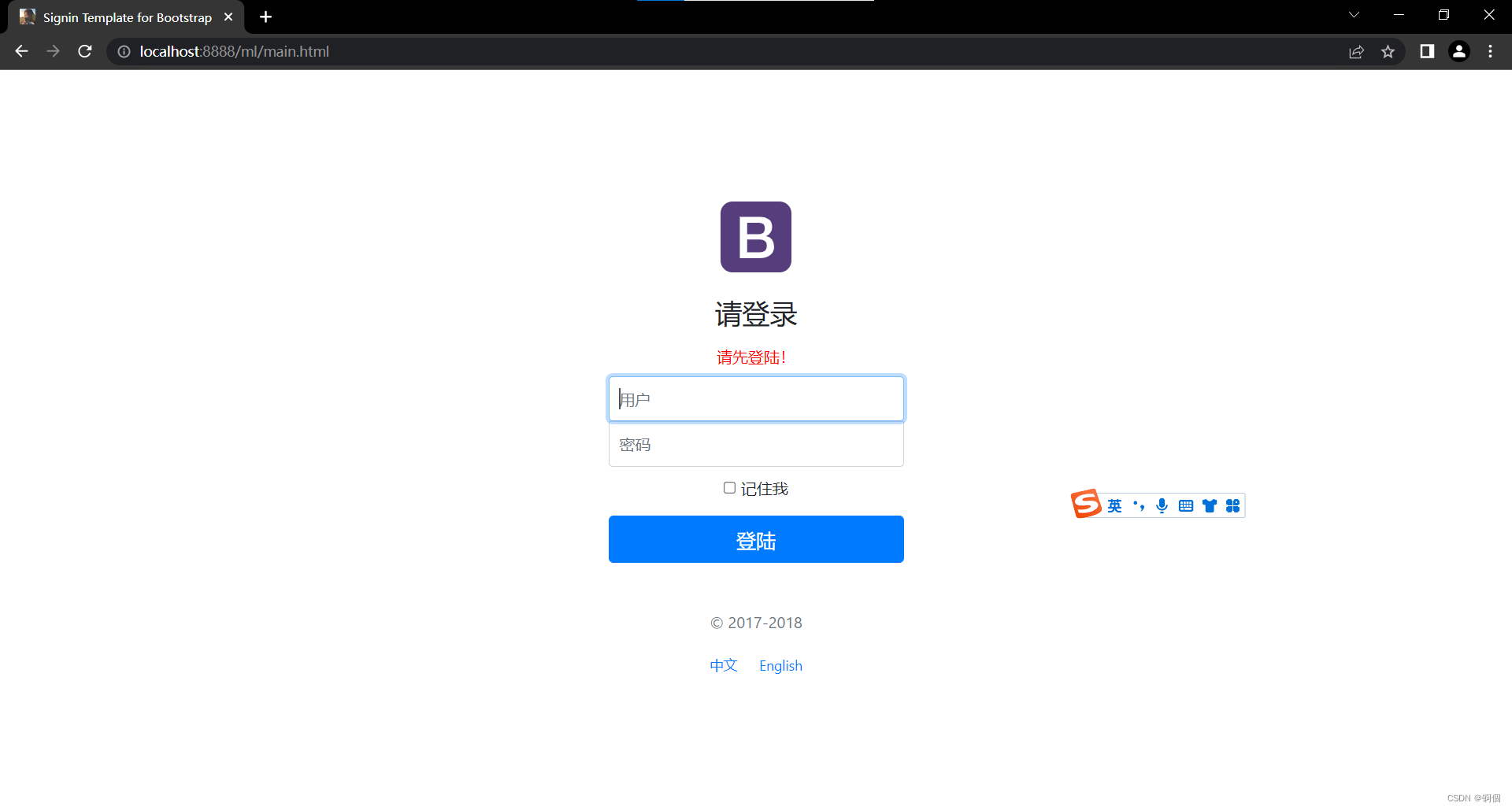Toggle the Sogou 英 language mode
Image resolution: width=1512 pixels, height=810 pixels.
(x=1114, y=505)
